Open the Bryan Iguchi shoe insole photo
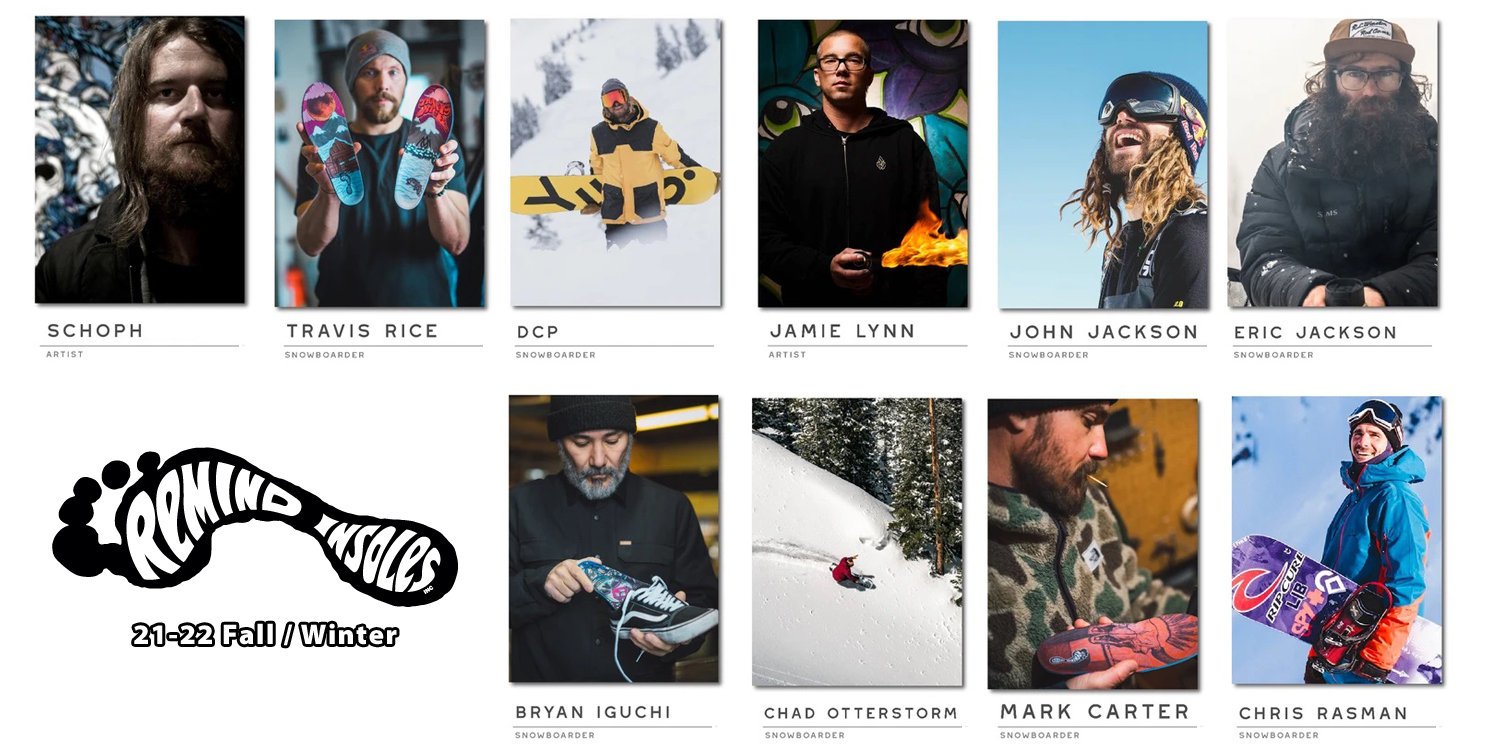Screen dimensions: 1500x750 click(x=613, y=539)
